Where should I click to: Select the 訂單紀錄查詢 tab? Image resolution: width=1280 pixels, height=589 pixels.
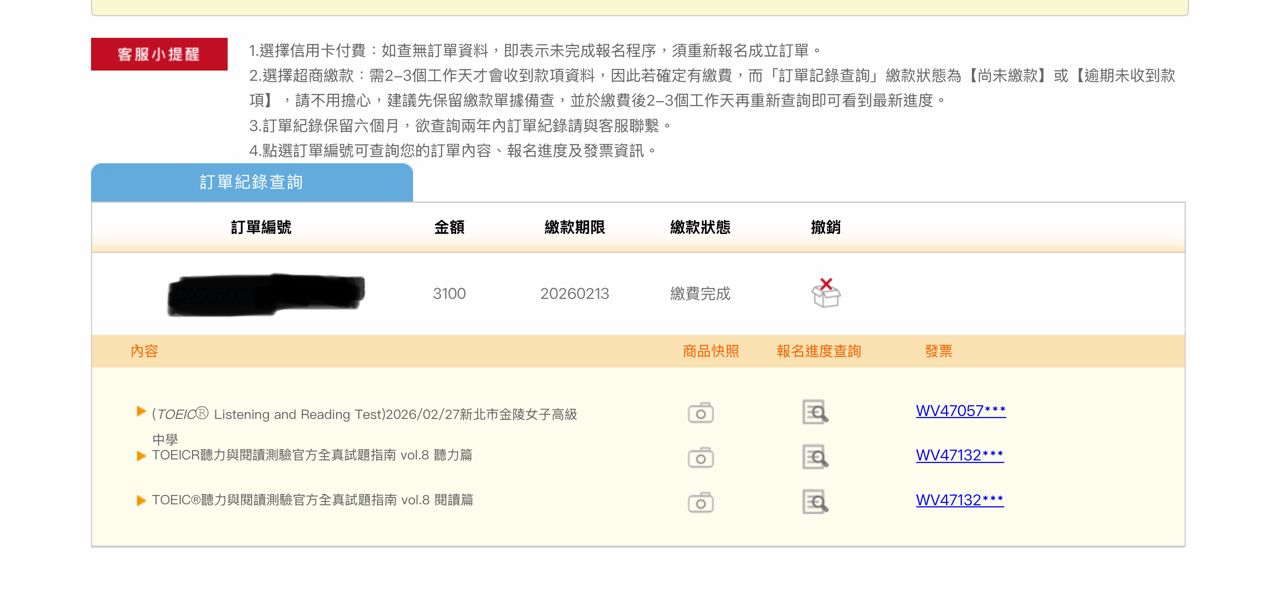(x=251, y=182)
